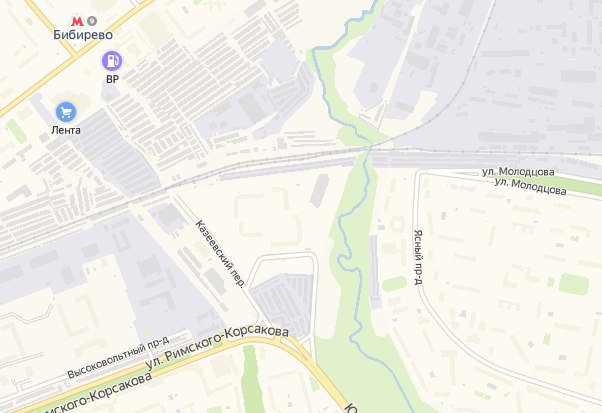The image size is (602, 413).
Task: Click the upper ул. Римского-Корсакова label
Action: (217, 348)
